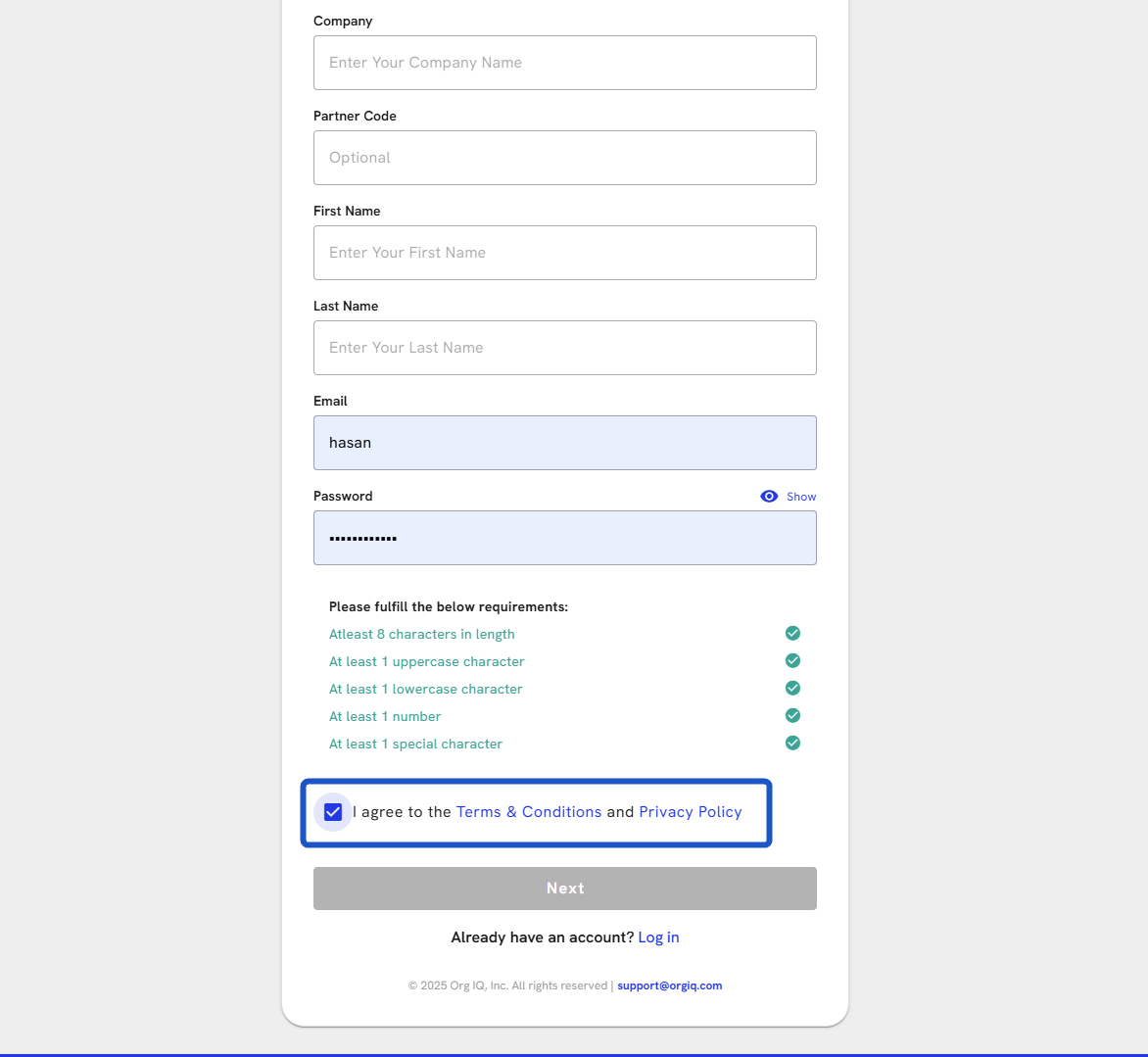Click the 'At least 1 number' requirement text
This screenshot has width=1148, height=1057.
[385, 717]
